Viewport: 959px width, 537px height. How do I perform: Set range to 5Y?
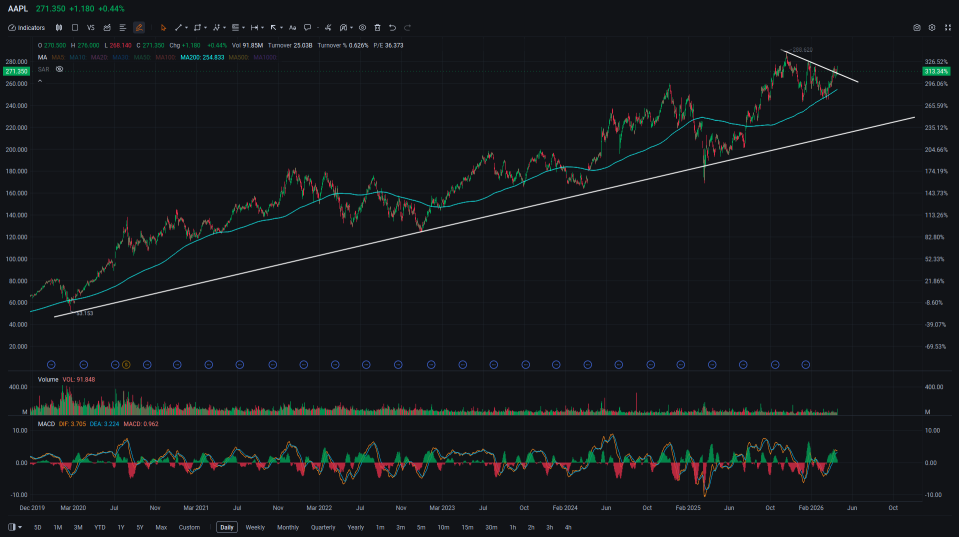point(139,527)
